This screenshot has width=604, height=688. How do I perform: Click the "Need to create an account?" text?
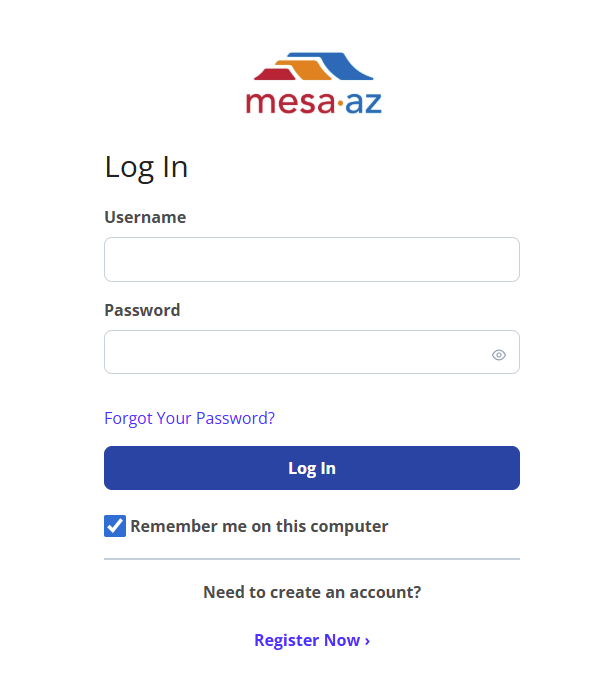pos(312,592)
